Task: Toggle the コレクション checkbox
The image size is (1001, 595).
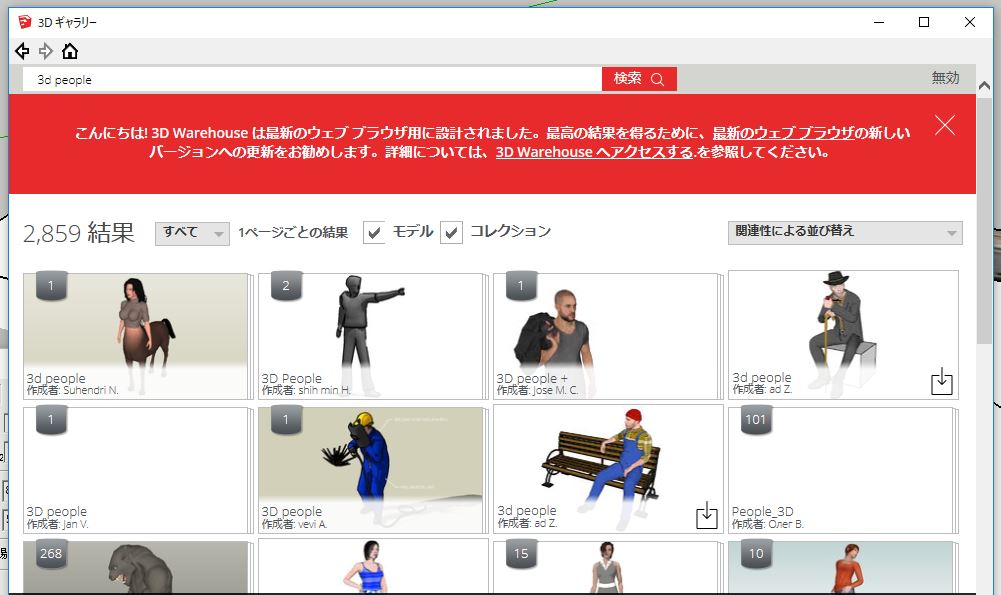Action: [451, 232]
